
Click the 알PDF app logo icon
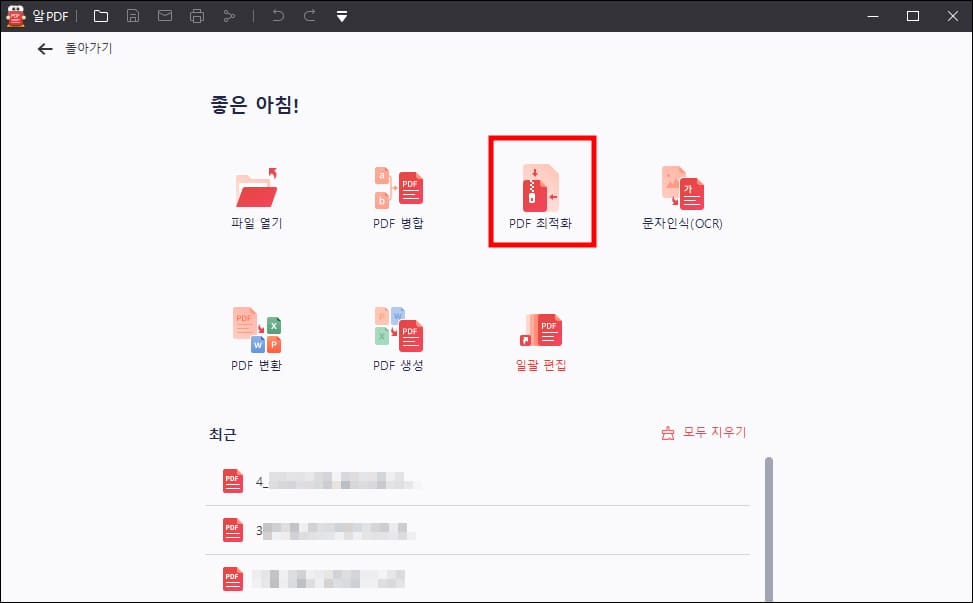pyautogui.click(x=16, y=16)
